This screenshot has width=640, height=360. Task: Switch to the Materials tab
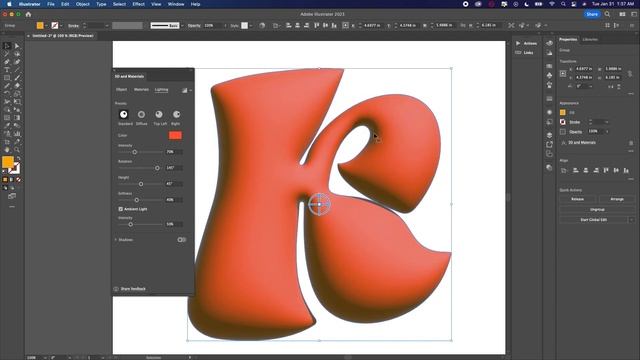pos(141,89)
